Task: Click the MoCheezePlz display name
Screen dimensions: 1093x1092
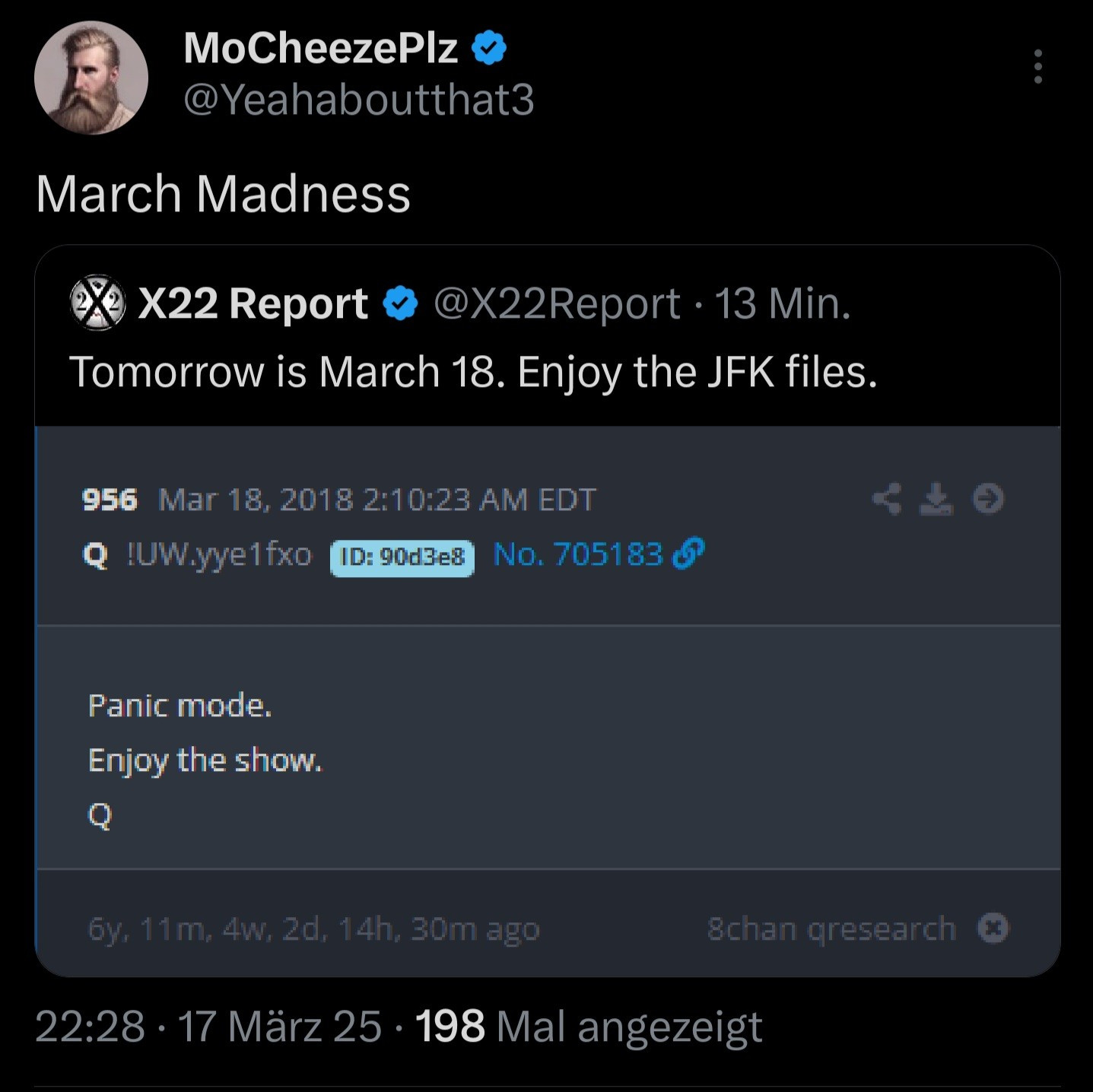Action: (x=320, y=49)
